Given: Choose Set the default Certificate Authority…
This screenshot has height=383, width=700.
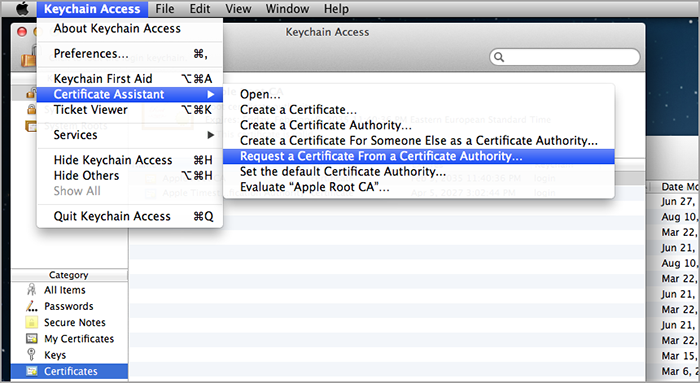Looking at the screenshot, I should 419,172.
